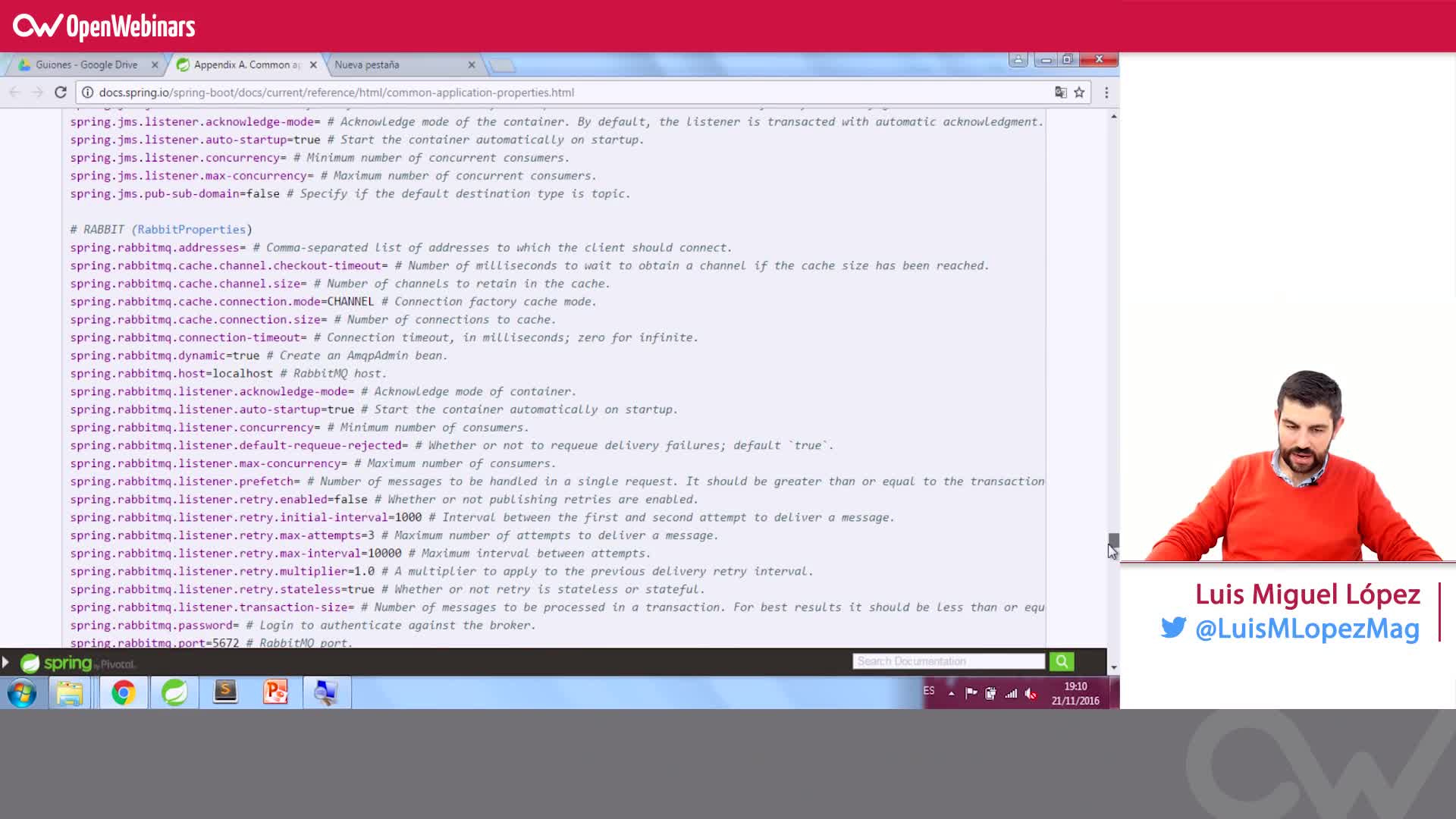1456x819 pixels.
Task: Reload the current page
Action: point(61,92)
